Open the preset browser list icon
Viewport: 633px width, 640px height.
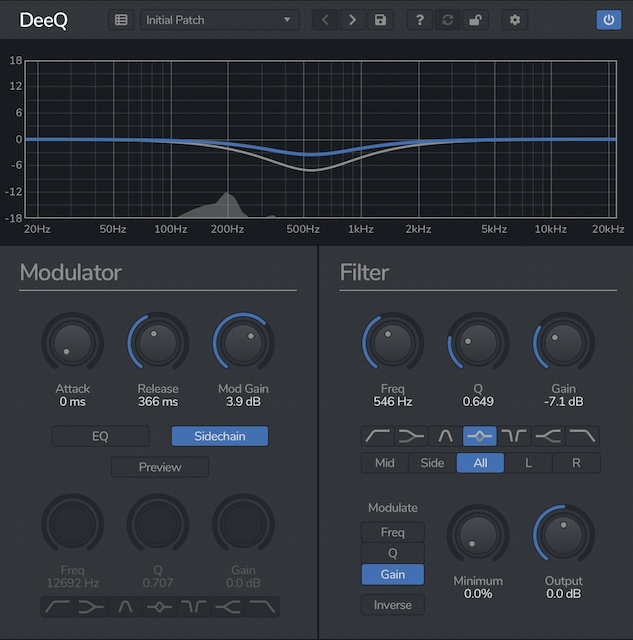coord(121,20)
